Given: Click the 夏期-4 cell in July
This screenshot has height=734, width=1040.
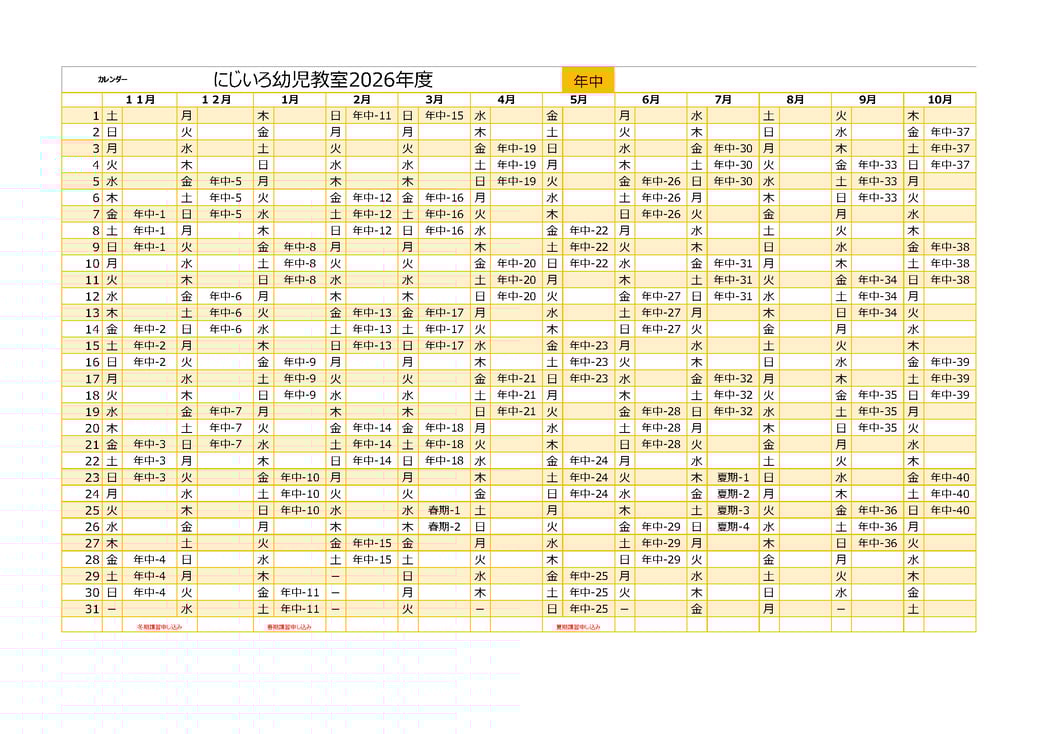Looking at the screenshot, I should 733,527.
